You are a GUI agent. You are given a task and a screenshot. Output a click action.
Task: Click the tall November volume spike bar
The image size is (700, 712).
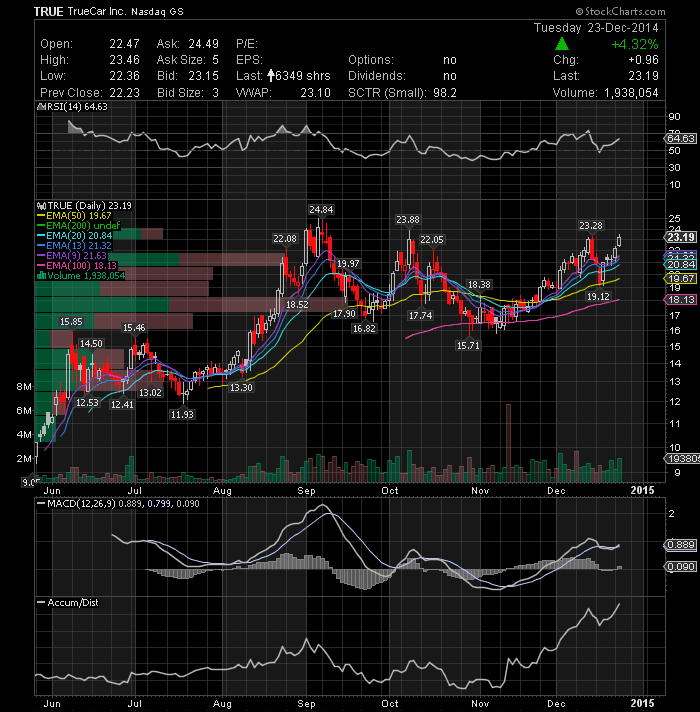tap(508, 443)
